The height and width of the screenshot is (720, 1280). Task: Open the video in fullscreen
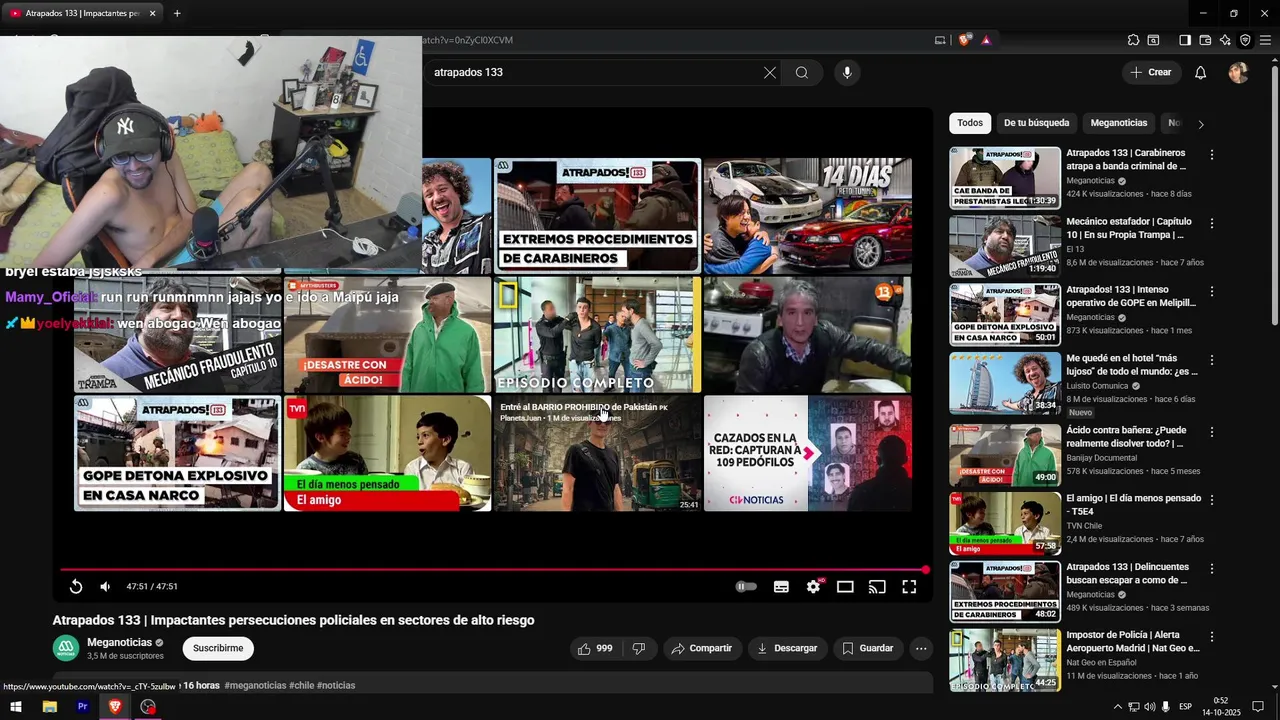909,587
